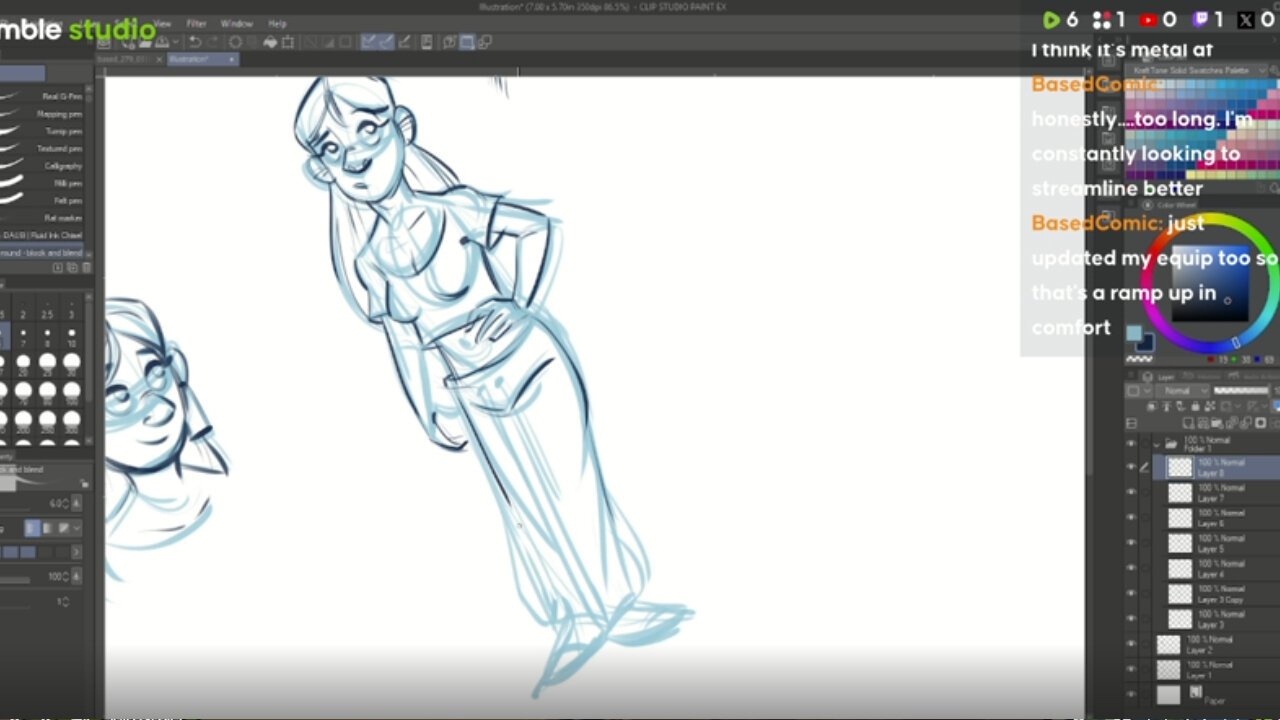This screenshot has height=720, width=1280.
Task: Hide Layer 5 using its eye icon
Action: point(1131,543)
